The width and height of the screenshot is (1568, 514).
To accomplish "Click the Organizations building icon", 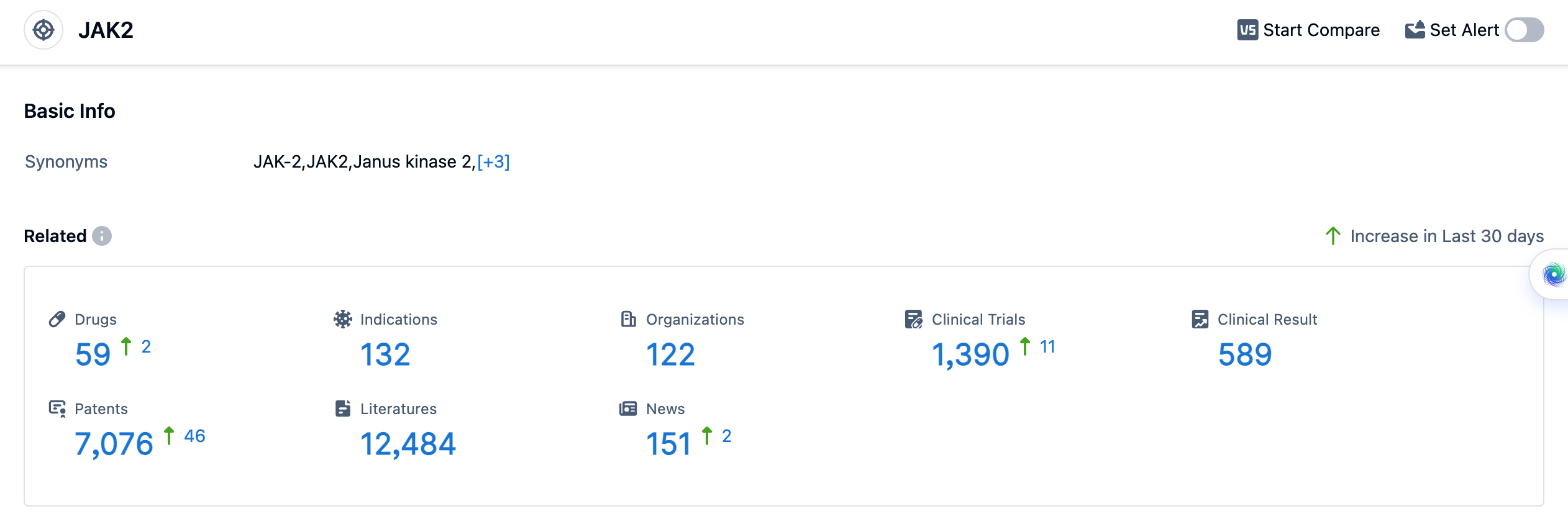I will 628,319.
